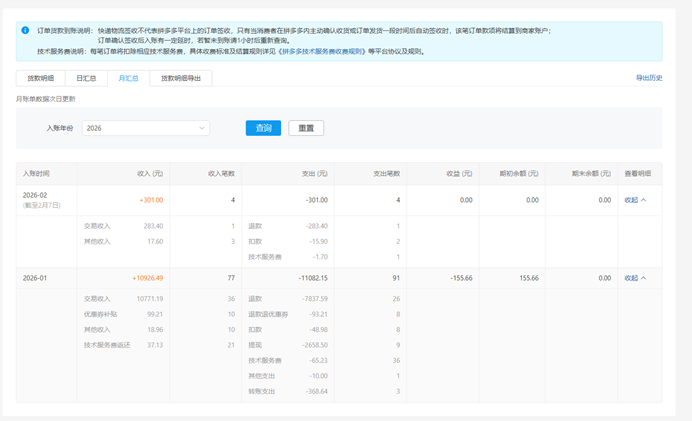Click the 2026-02 收入 amount +301.00
The image size is (692, 421).
pyautogui.click(x=151, y=200)
